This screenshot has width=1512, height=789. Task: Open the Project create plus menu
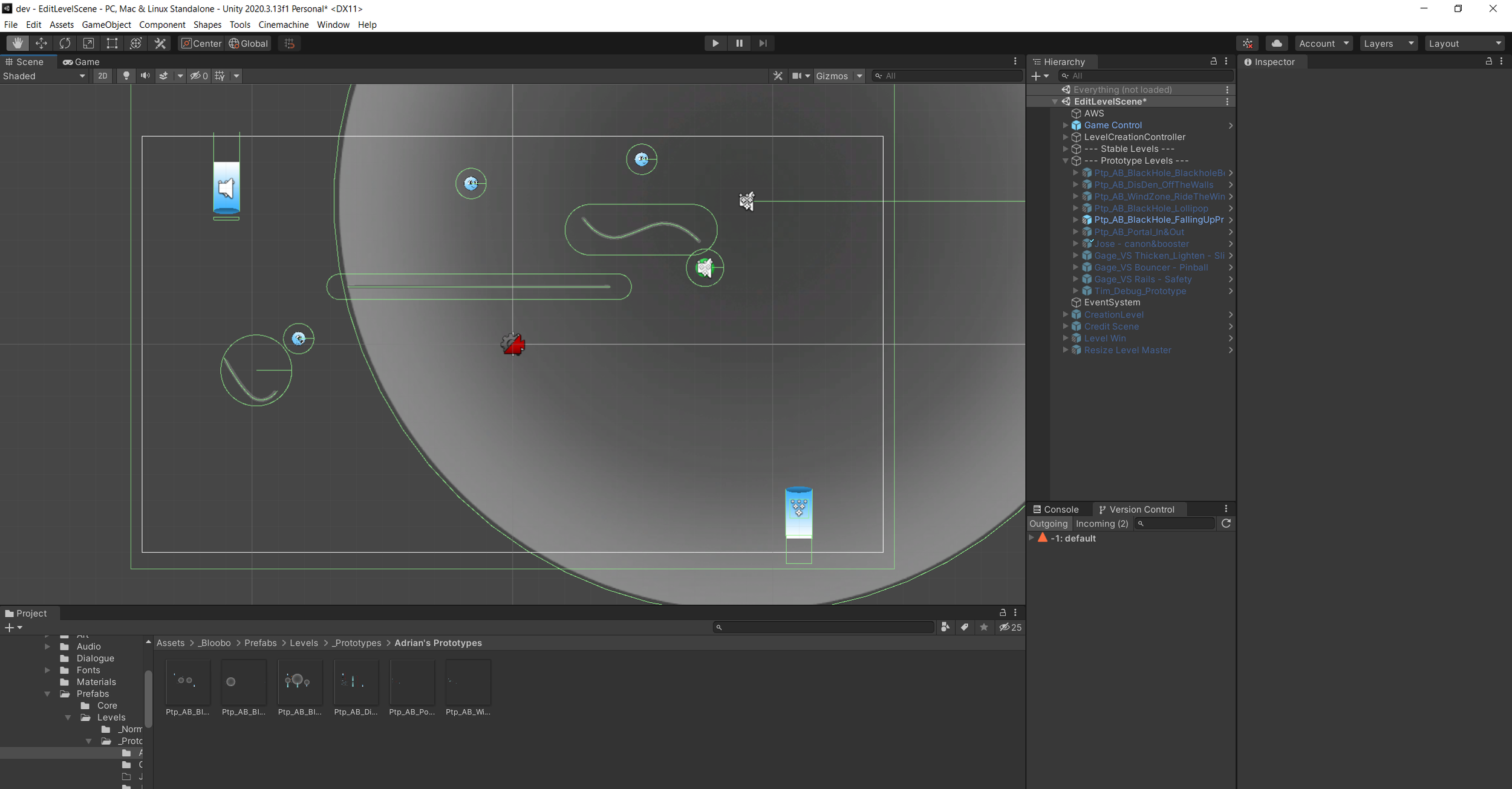tap(13, 628)
